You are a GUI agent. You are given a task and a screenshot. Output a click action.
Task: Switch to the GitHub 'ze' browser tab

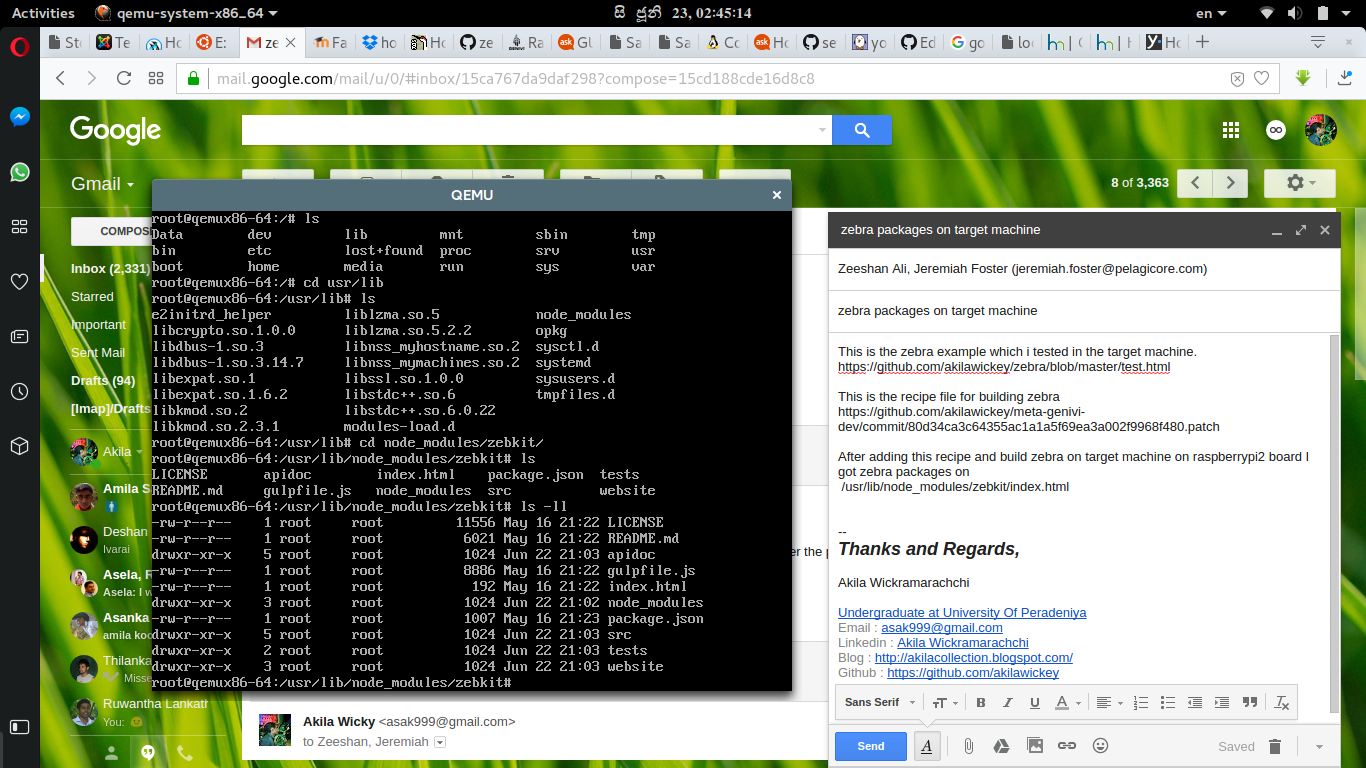(x=478, y=43)
